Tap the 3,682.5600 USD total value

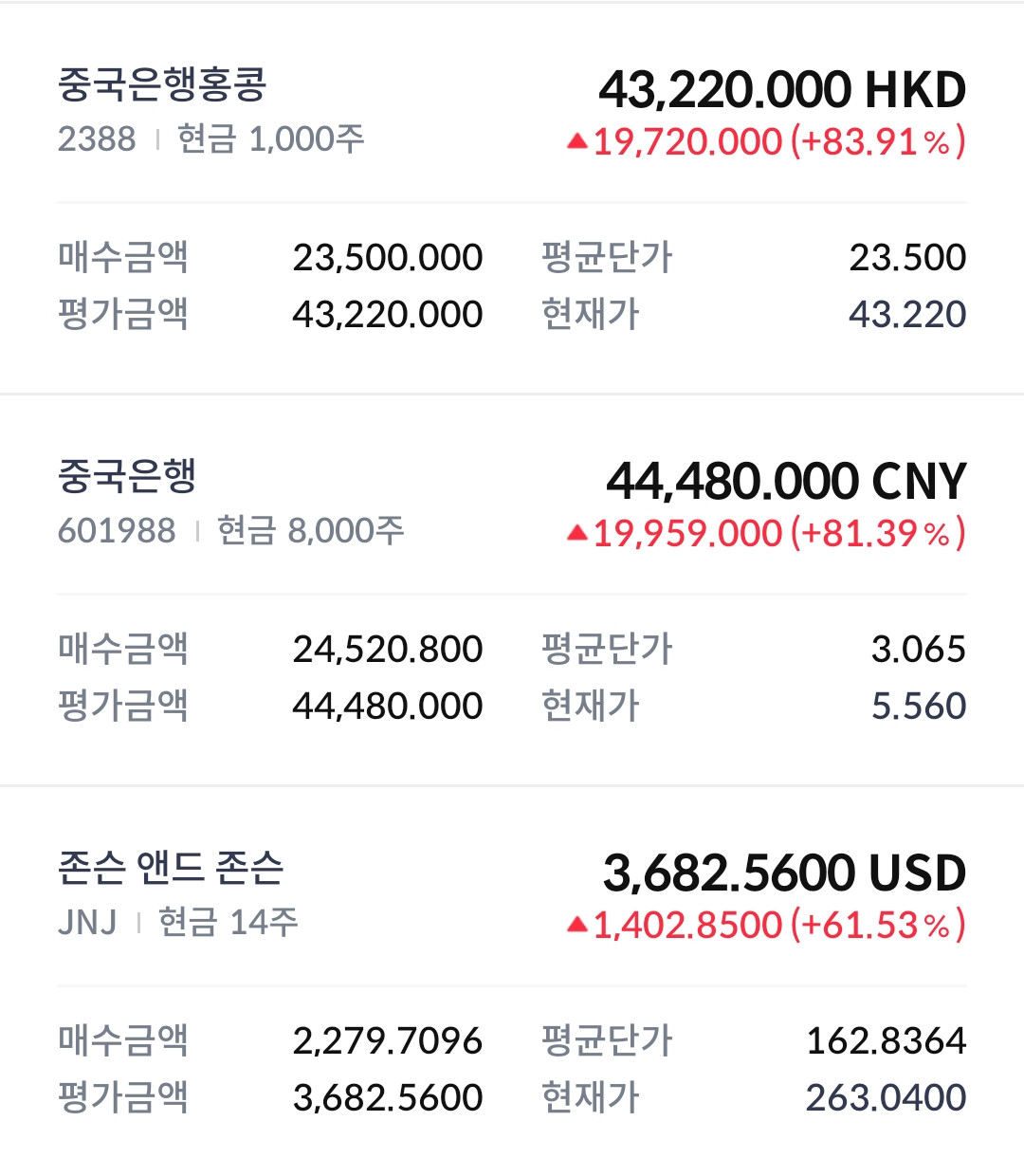pyautogui.click(x=784, y=873)
